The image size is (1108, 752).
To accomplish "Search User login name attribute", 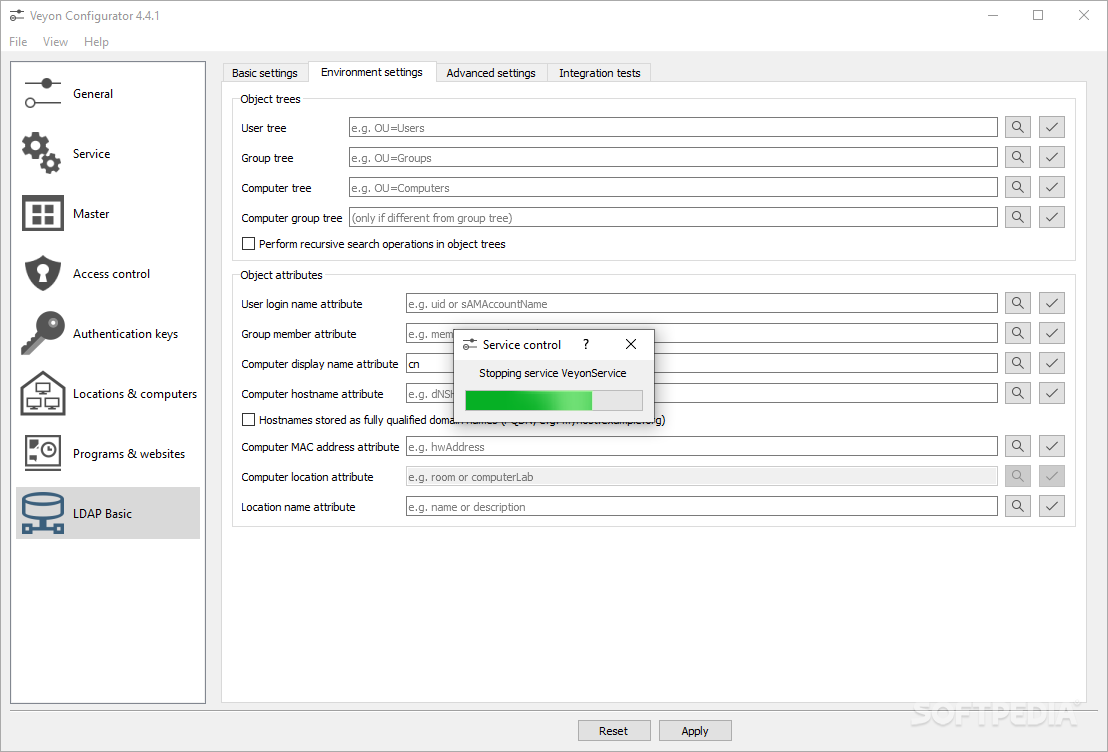I will [x=1018, y=303].
